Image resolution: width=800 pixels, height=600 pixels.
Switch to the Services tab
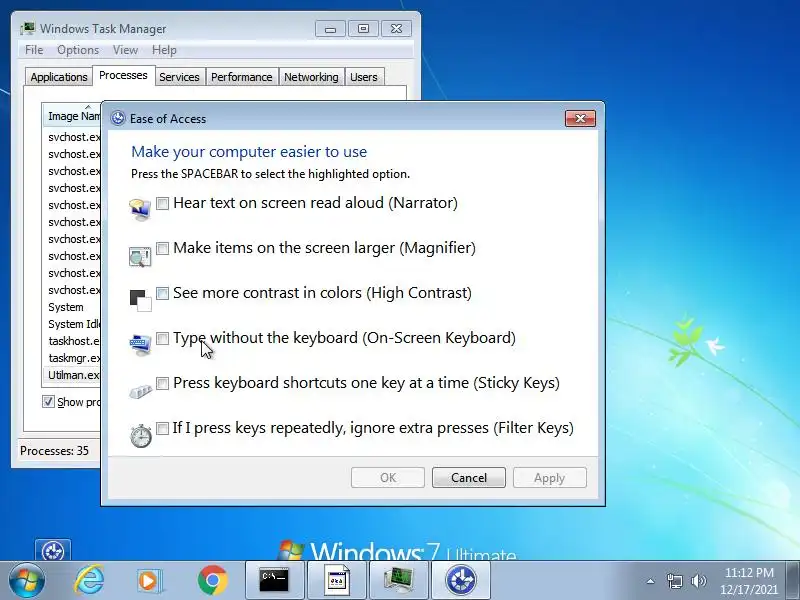(179, 77)
